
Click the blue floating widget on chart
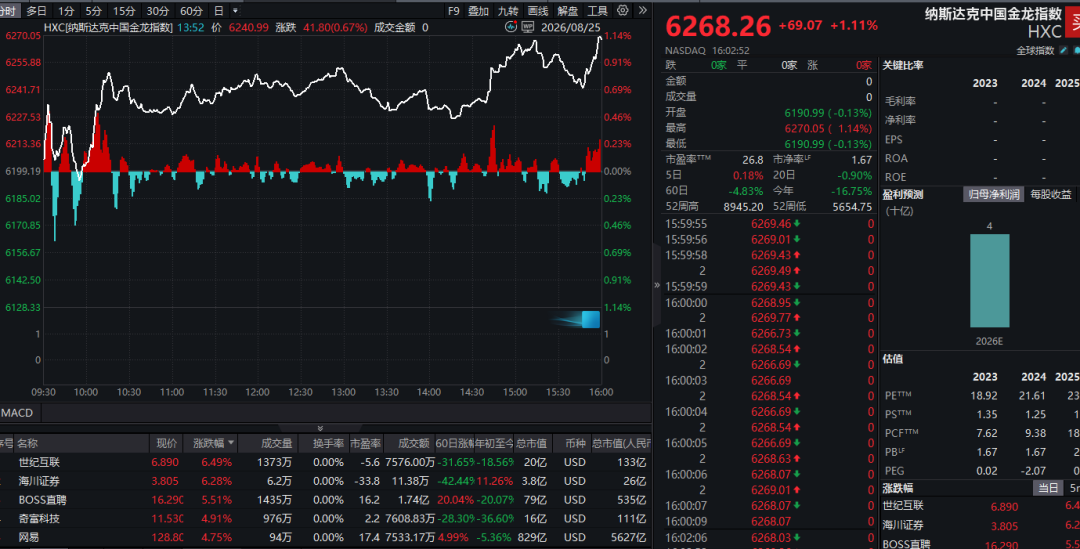(590, 319)
